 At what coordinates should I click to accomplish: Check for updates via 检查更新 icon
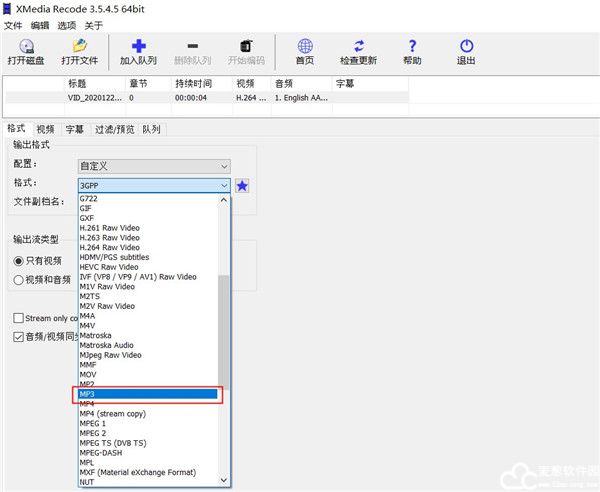tap(359, 46)
